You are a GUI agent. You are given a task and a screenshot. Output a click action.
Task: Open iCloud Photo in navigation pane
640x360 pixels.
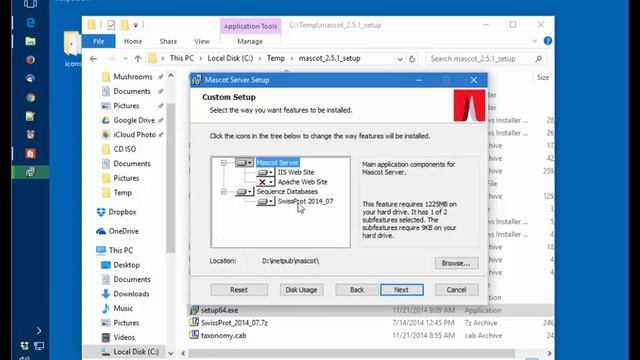pos(134,135)
